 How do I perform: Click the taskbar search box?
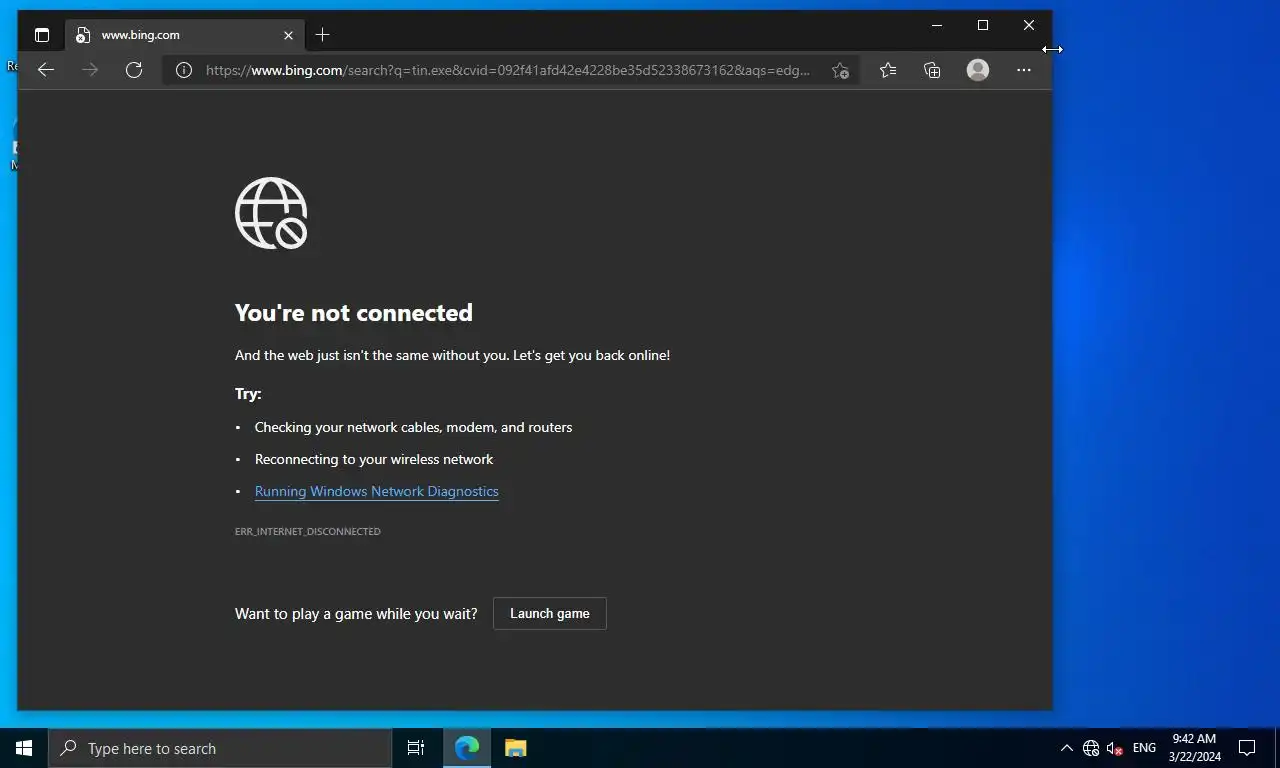(220, 748)
